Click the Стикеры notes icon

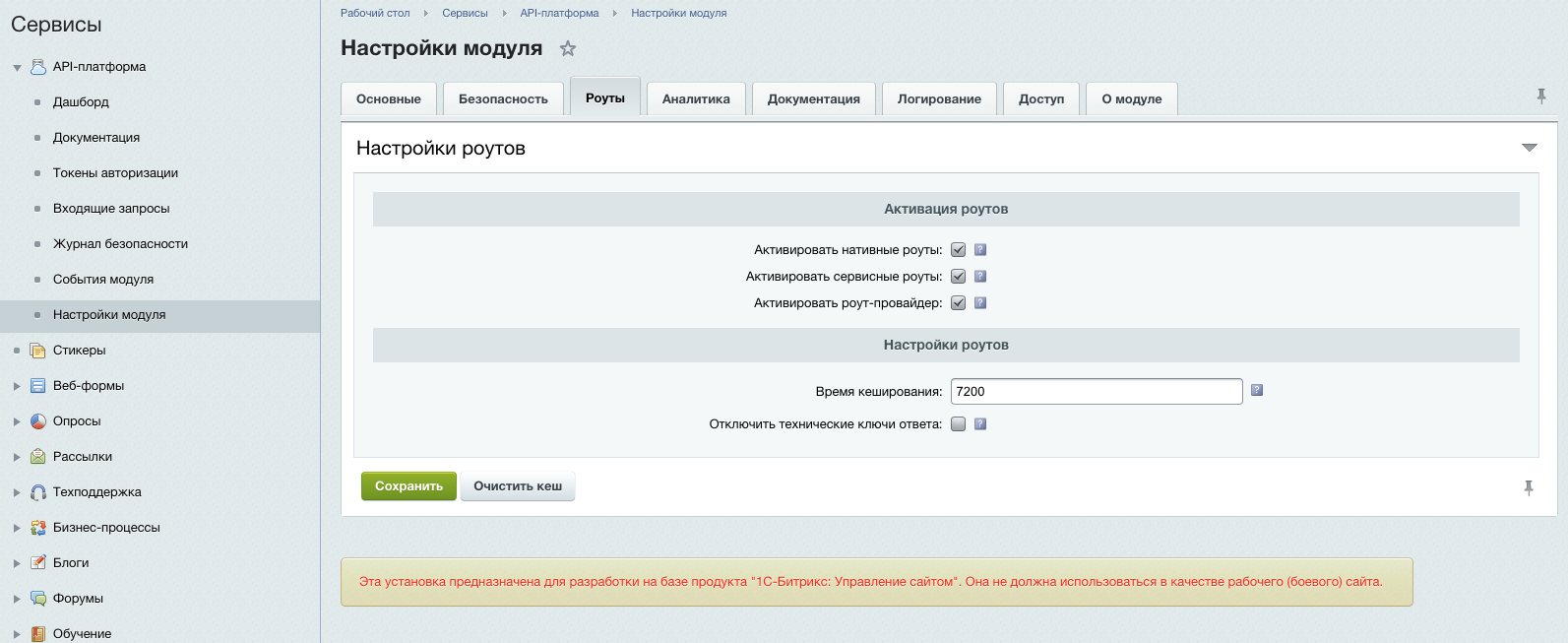(38, 351)
